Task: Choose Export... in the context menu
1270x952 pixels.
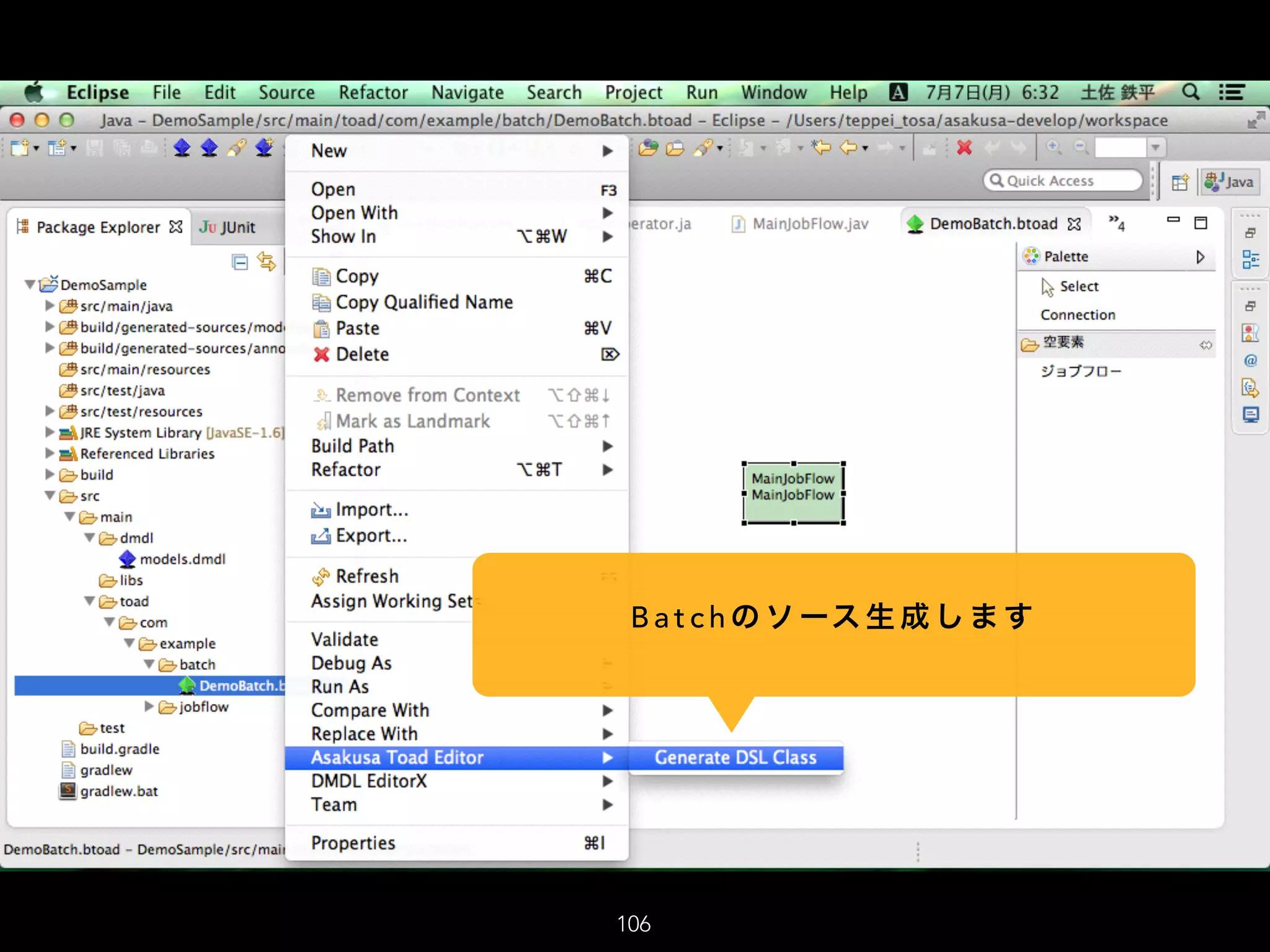Action: point(456,535)
